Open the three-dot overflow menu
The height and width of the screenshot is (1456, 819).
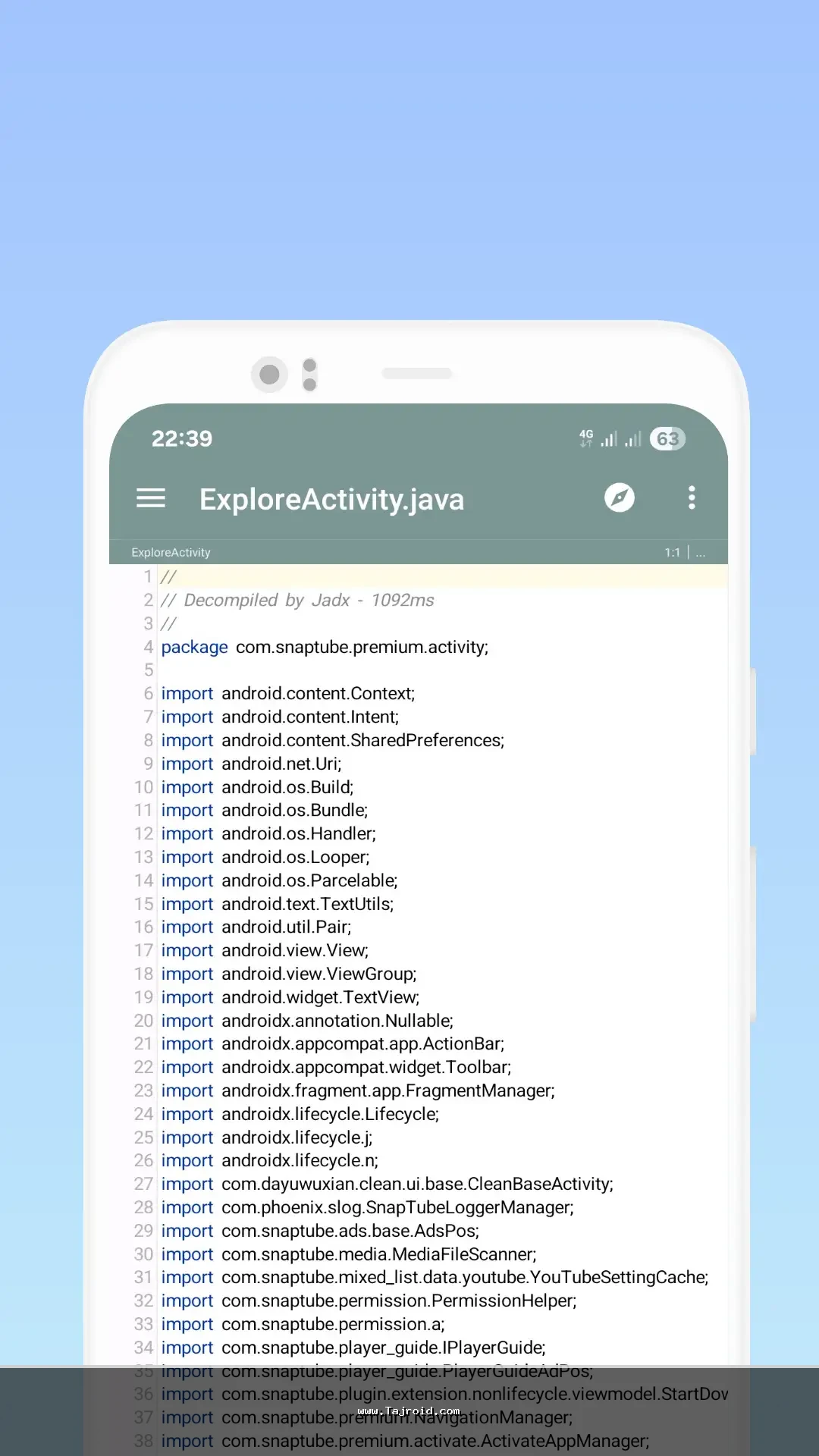(x=691, y=498)
